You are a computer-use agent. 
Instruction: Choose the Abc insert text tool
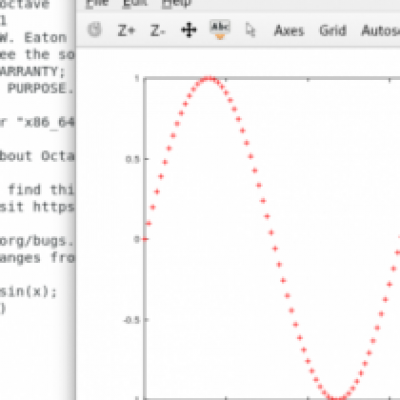[220, 29]
